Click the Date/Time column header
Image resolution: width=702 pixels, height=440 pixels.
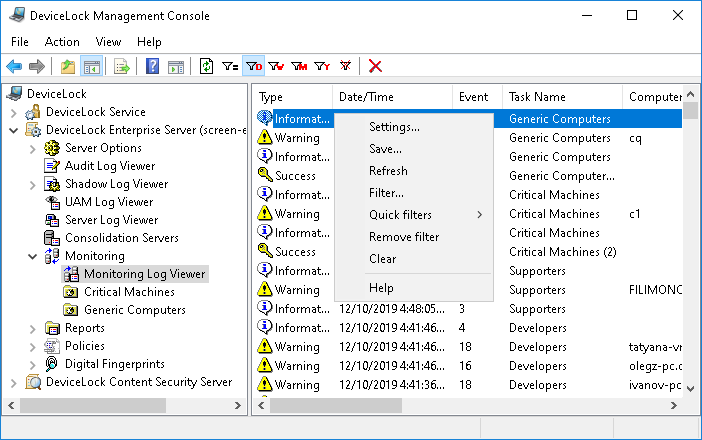(x=366, y=97)
